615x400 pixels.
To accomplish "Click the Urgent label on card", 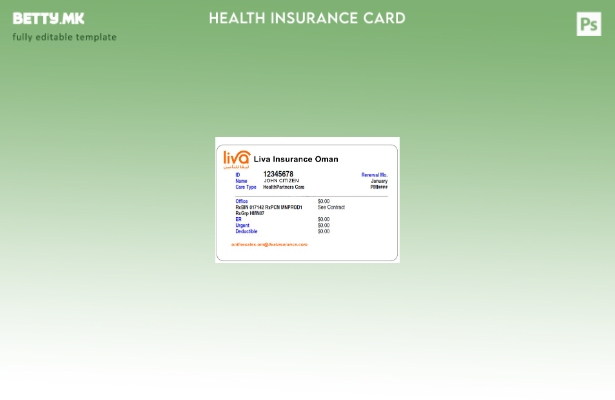I will tap(242, 225).
